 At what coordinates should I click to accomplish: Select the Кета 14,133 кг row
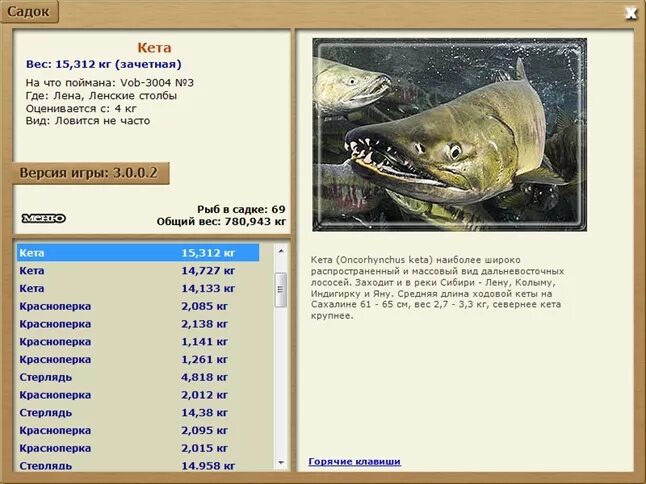pos(138,288)
